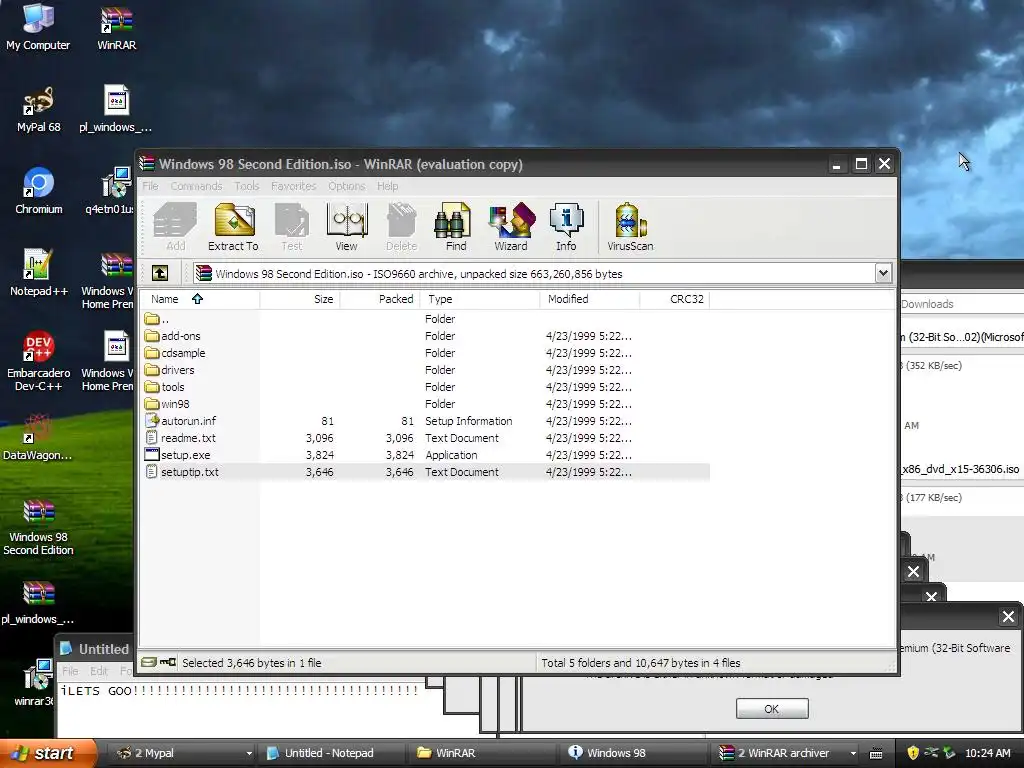Click the Extract To toolbar icon
Image resolution: width=1024 pixels, height=768 pixels.
233,227
